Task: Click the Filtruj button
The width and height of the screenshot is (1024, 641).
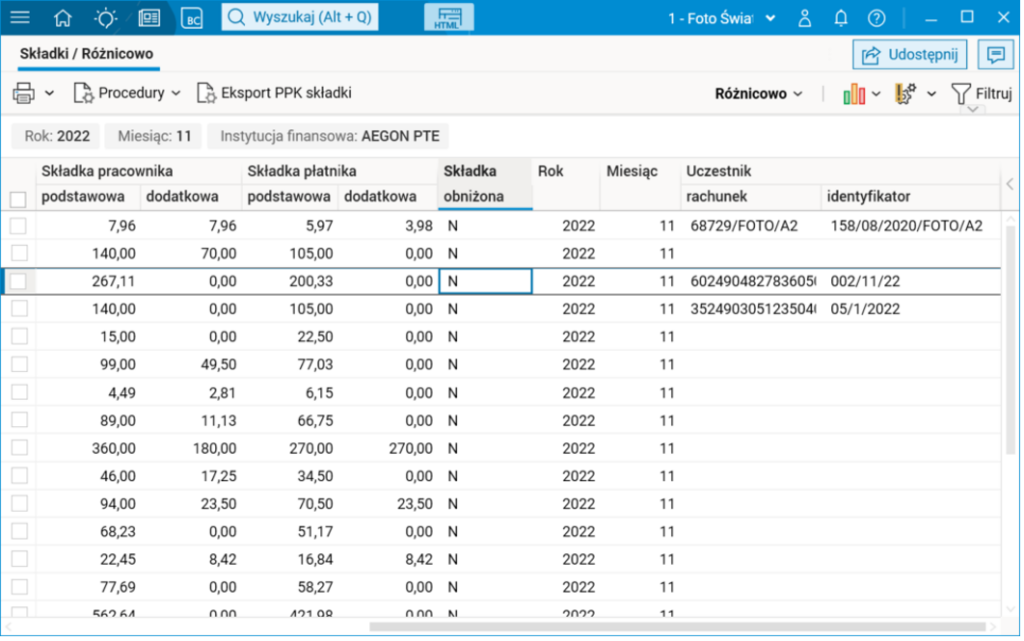Action: tap(981, 94)
